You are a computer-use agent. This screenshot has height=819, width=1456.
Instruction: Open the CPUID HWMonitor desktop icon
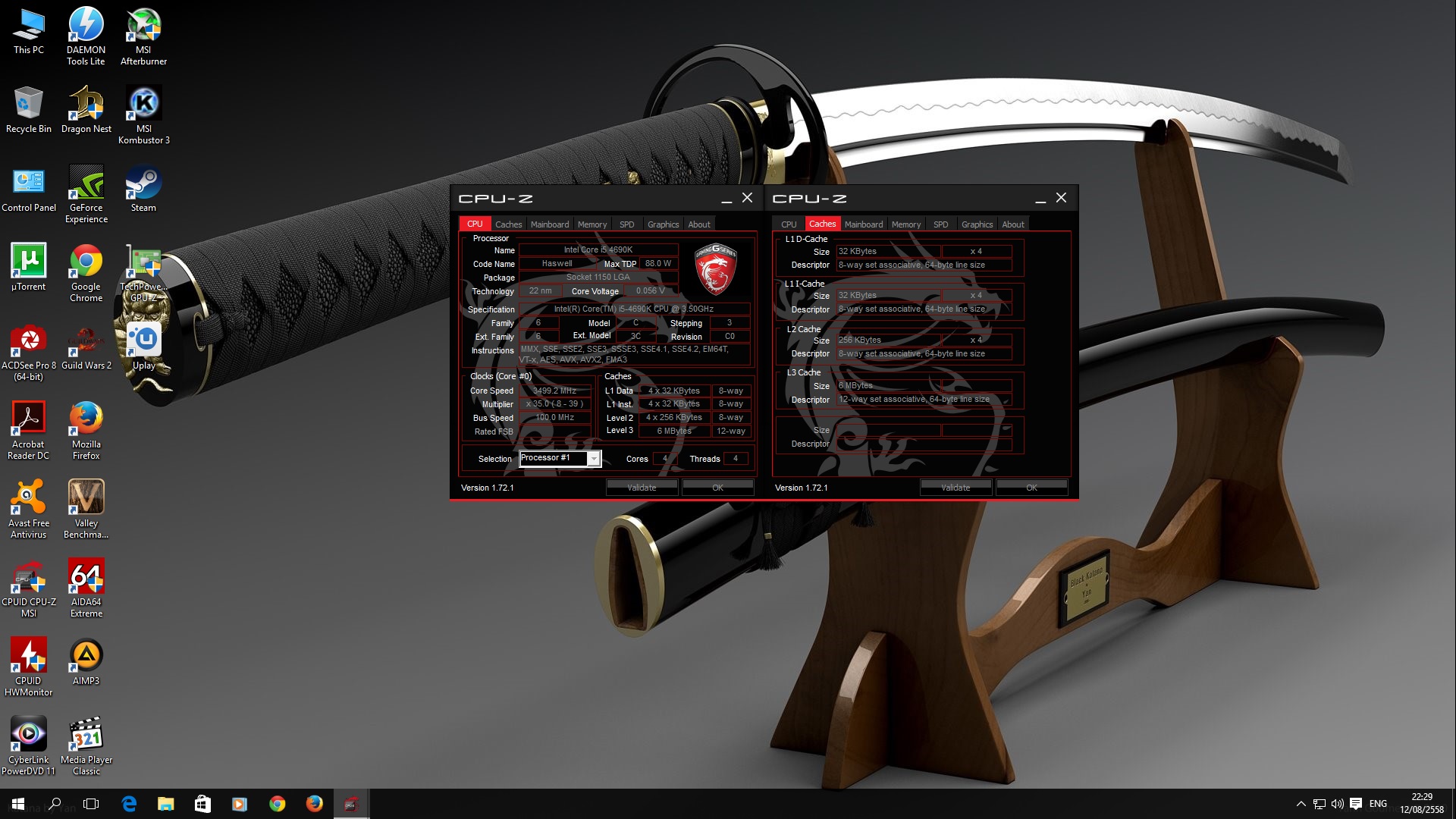coord(28,658)
